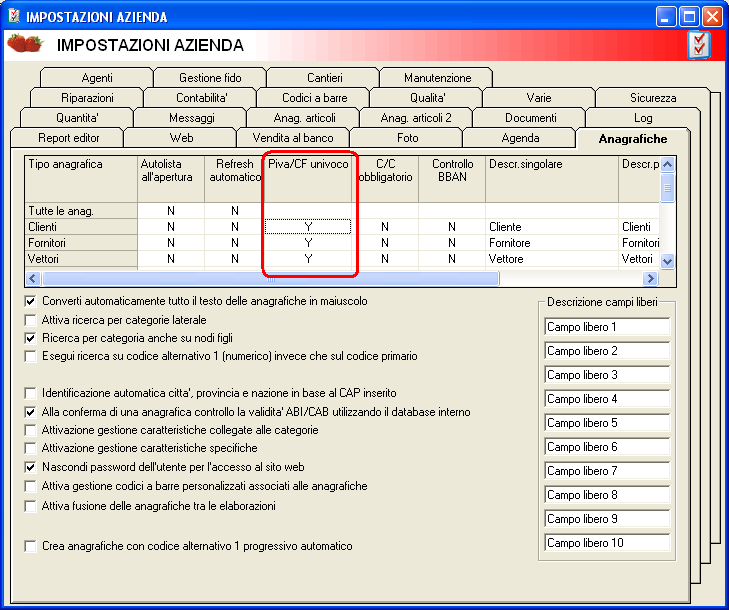Select the Clienti row header
The image size is (729, 610).
(81, 227)
